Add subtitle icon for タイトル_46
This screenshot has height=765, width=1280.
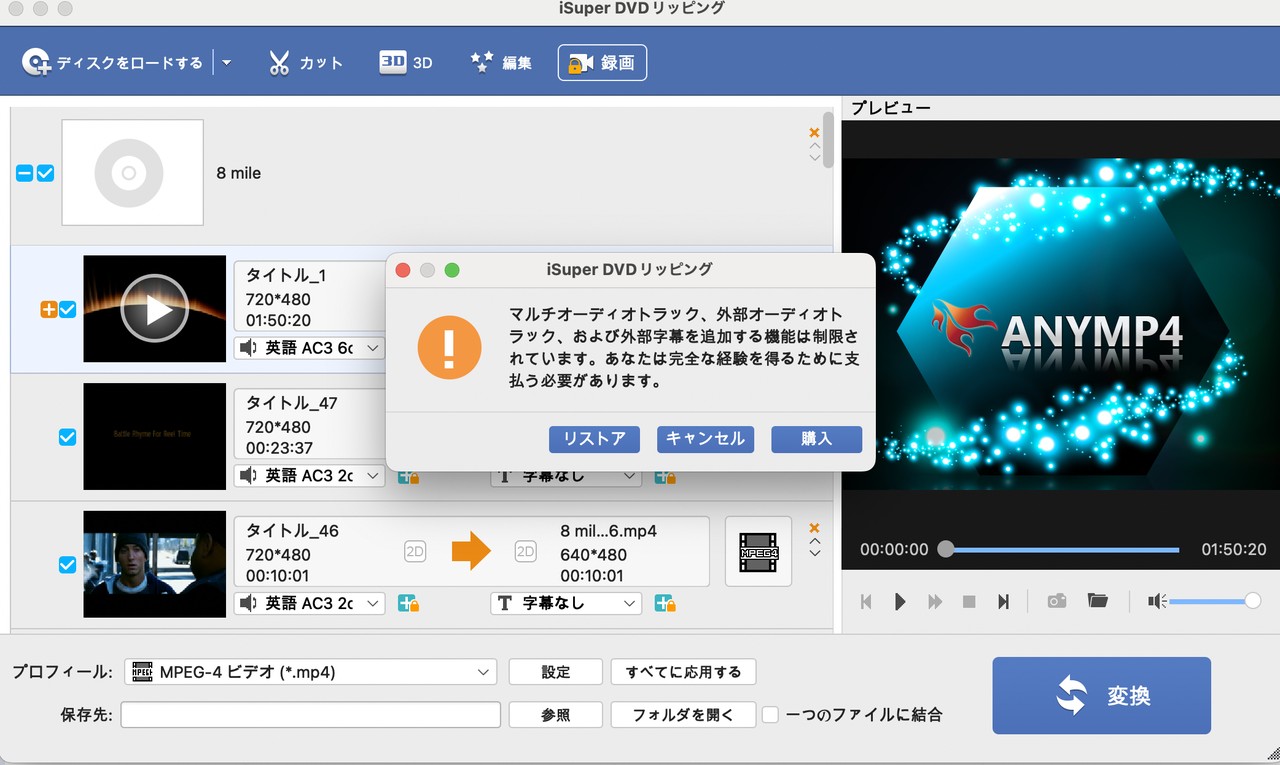click(665, 604)
